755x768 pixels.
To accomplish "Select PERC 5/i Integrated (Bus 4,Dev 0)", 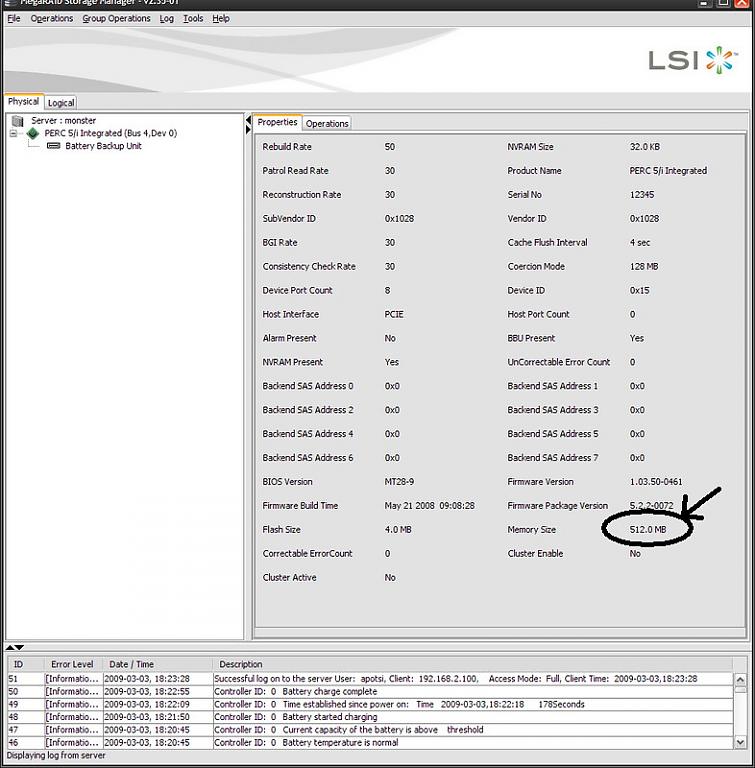I will [x=111, y=133].
